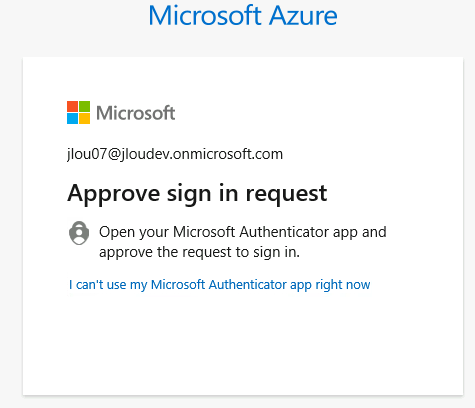Click the "Open your Microsoft Authenticator app" instruction
Viewport: 475px width, 408px height.
click(x=243, y=232)
